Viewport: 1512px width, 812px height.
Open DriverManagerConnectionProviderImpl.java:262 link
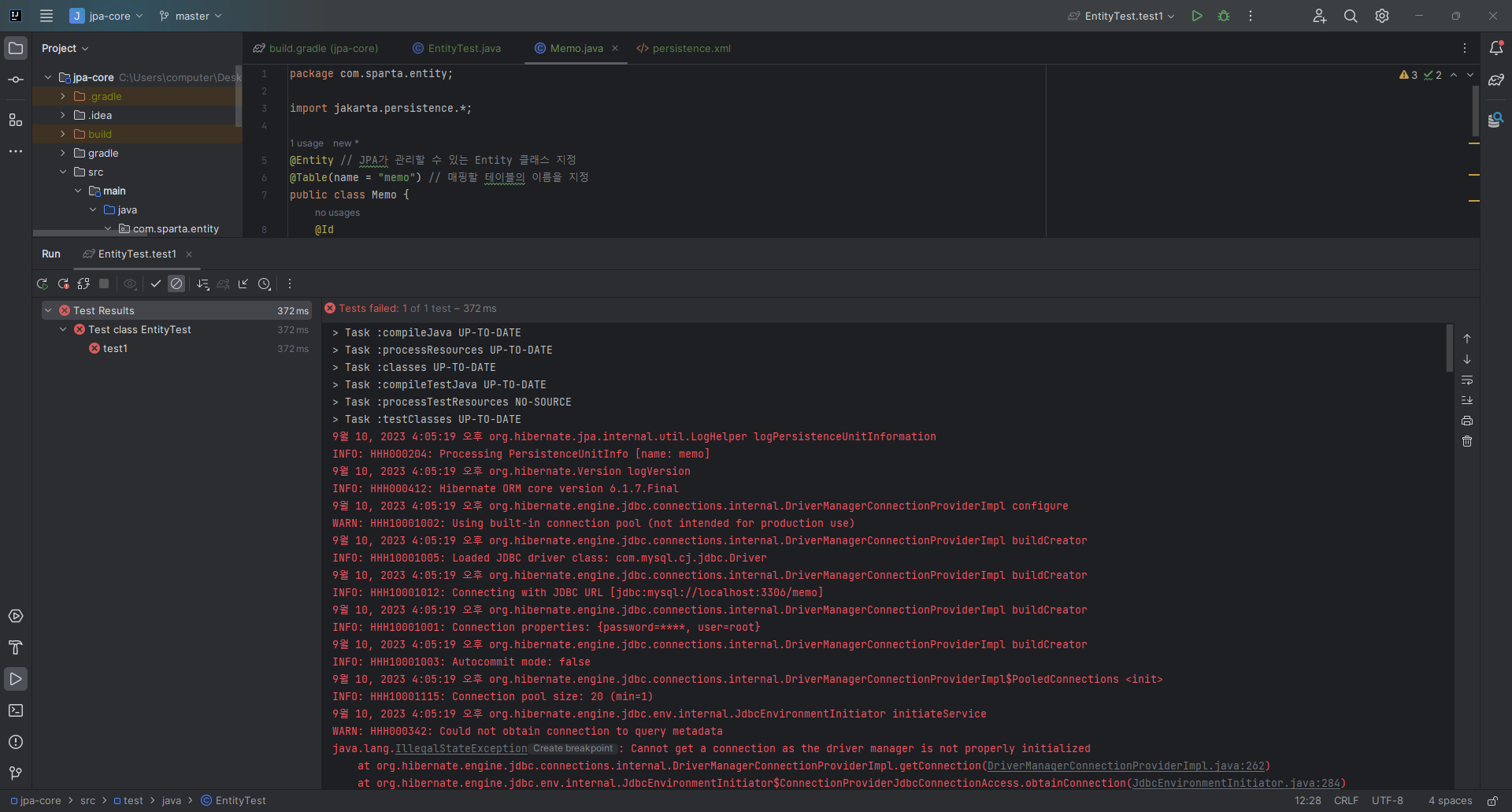[1126, 766]
